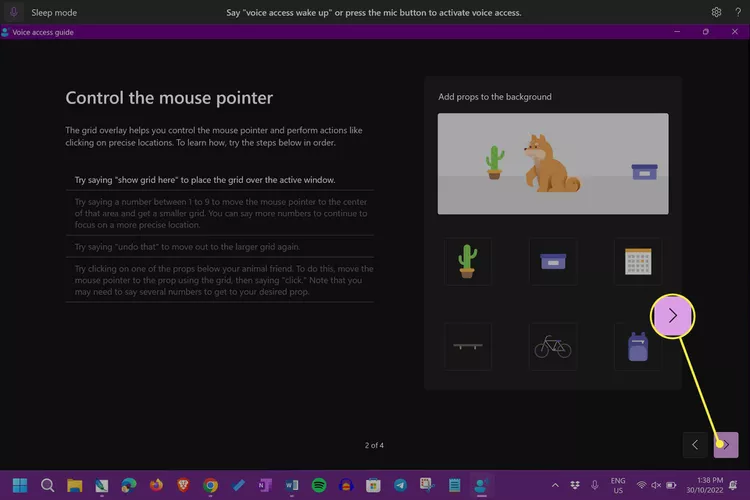750x500 pixels.
Task: Open Google Chrome from the taskbar
Action: point(210,485)
